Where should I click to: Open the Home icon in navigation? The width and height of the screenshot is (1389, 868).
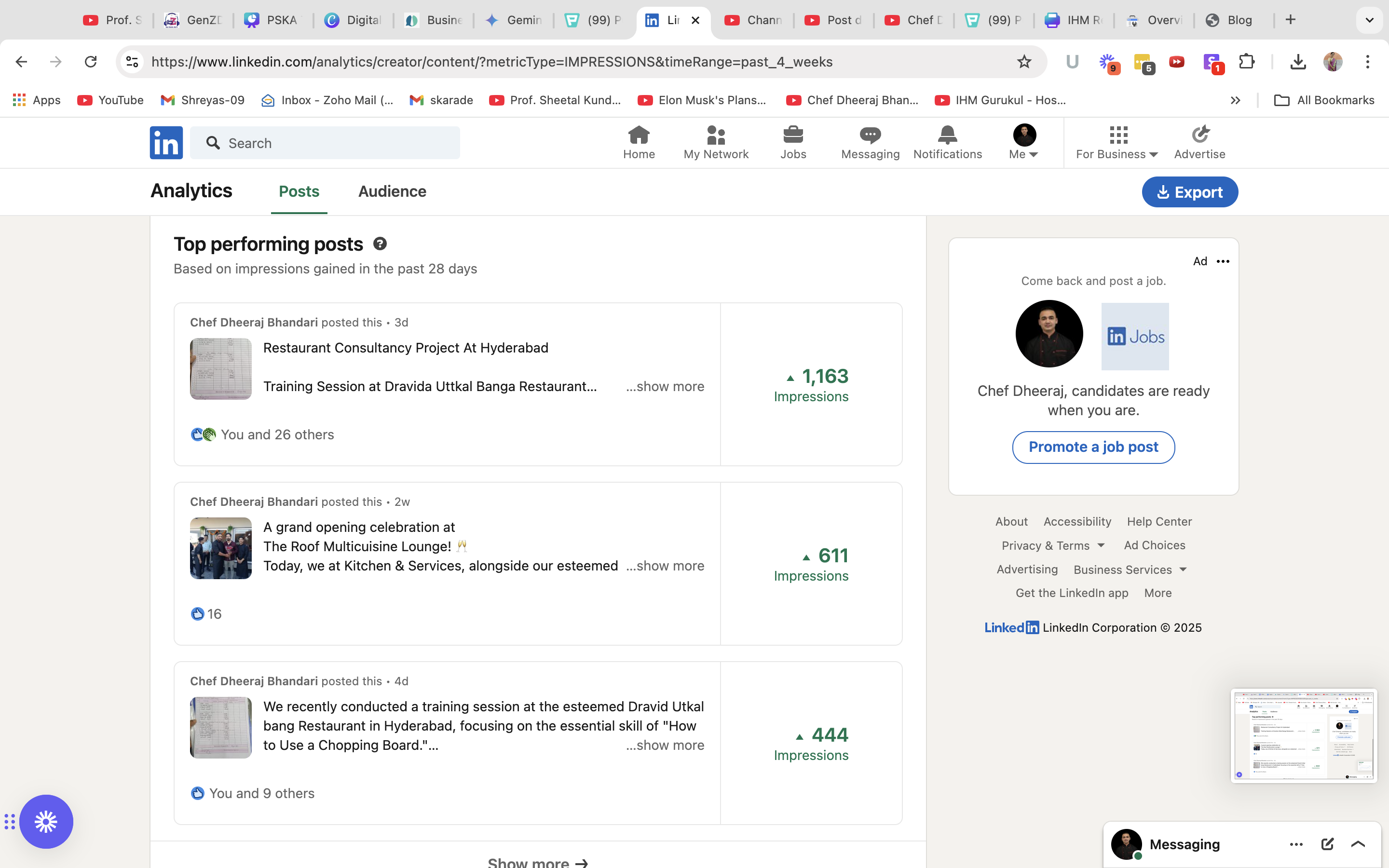click(638, 135)
